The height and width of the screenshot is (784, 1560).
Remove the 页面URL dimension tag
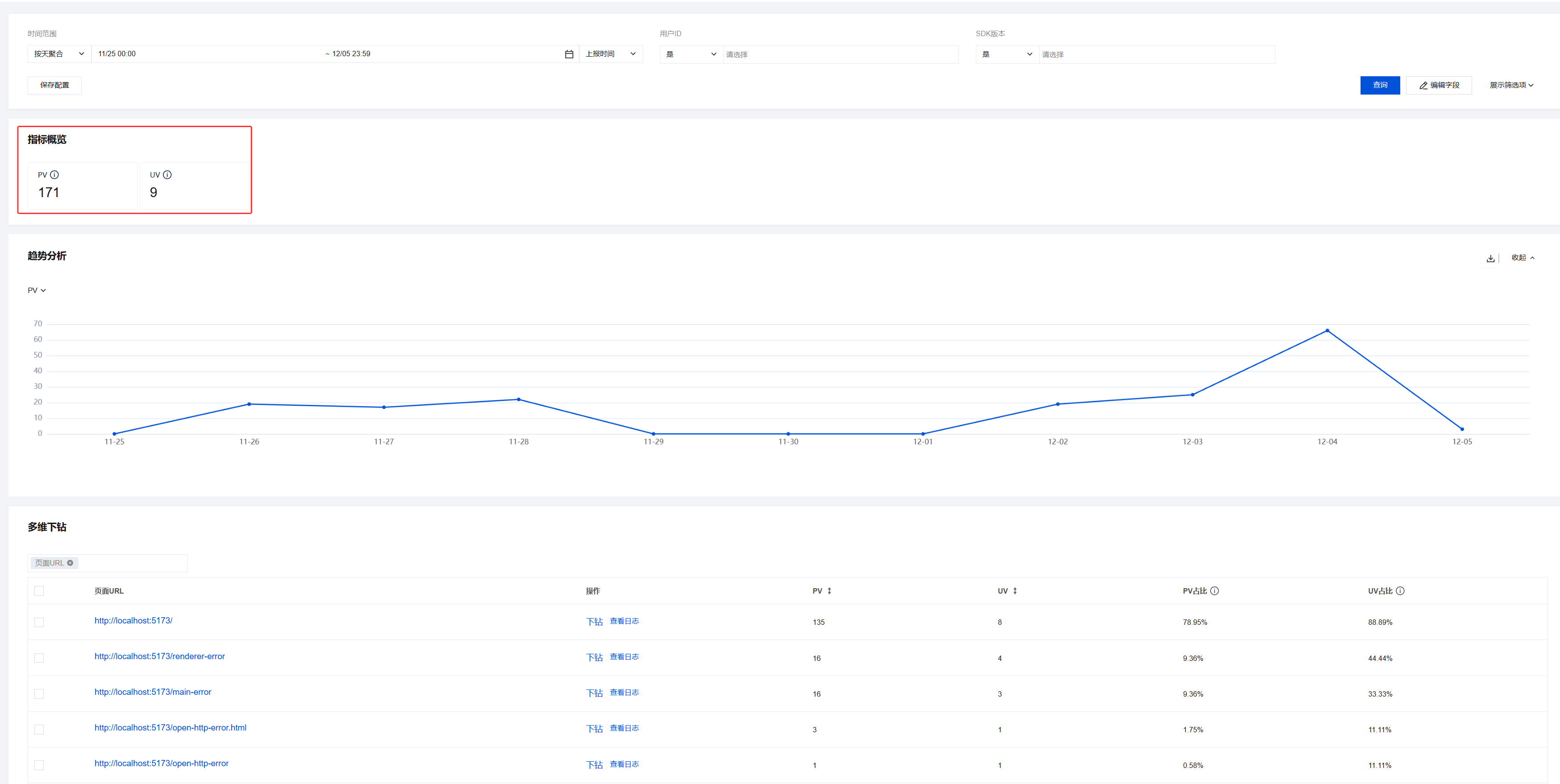coord(70,563)
